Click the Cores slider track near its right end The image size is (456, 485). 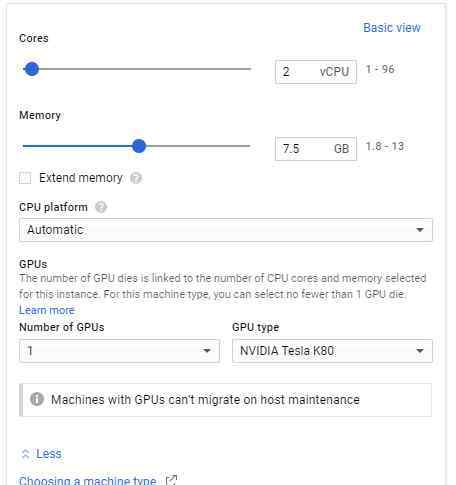click(243, 69)
